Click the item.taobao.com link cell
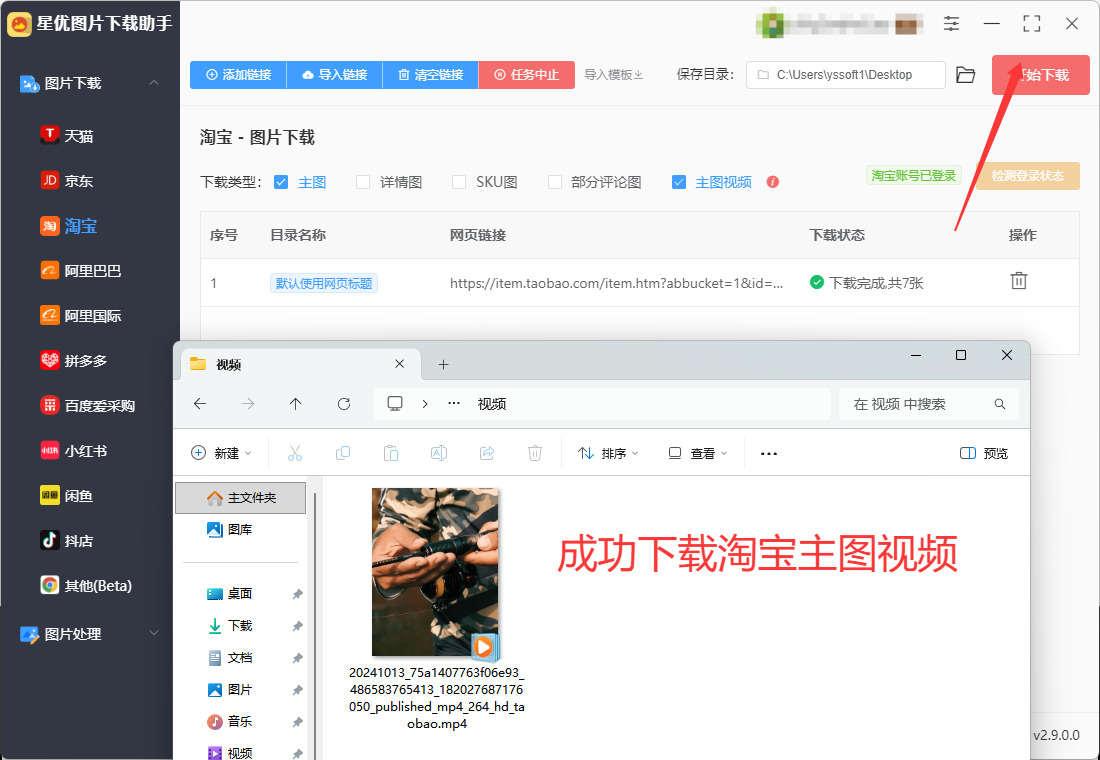 click(x=617, y=283)
